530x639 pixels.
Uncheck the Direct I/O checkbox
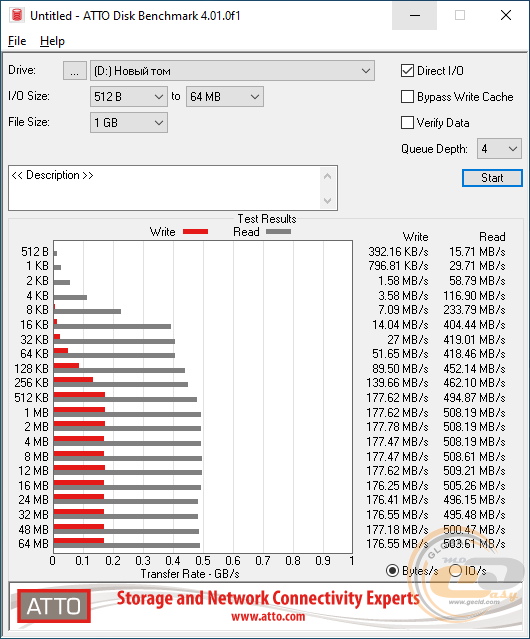coord(407,71)
